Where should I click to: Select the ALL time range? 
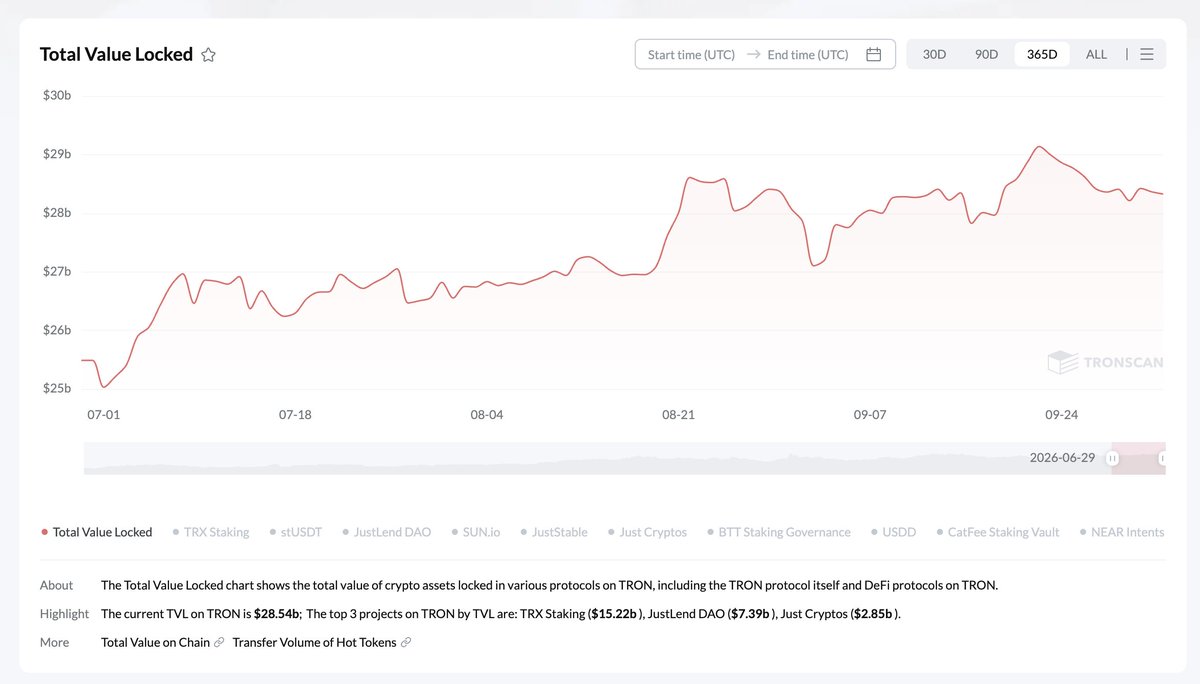[1096, 54]
